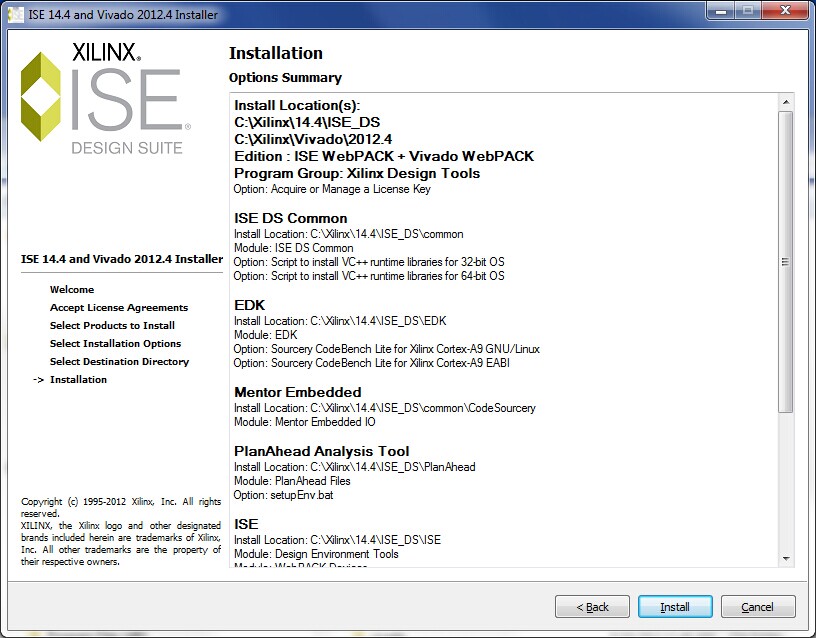Click the Mentor Embedded heading
816x638 pixels.
(297, 392)
